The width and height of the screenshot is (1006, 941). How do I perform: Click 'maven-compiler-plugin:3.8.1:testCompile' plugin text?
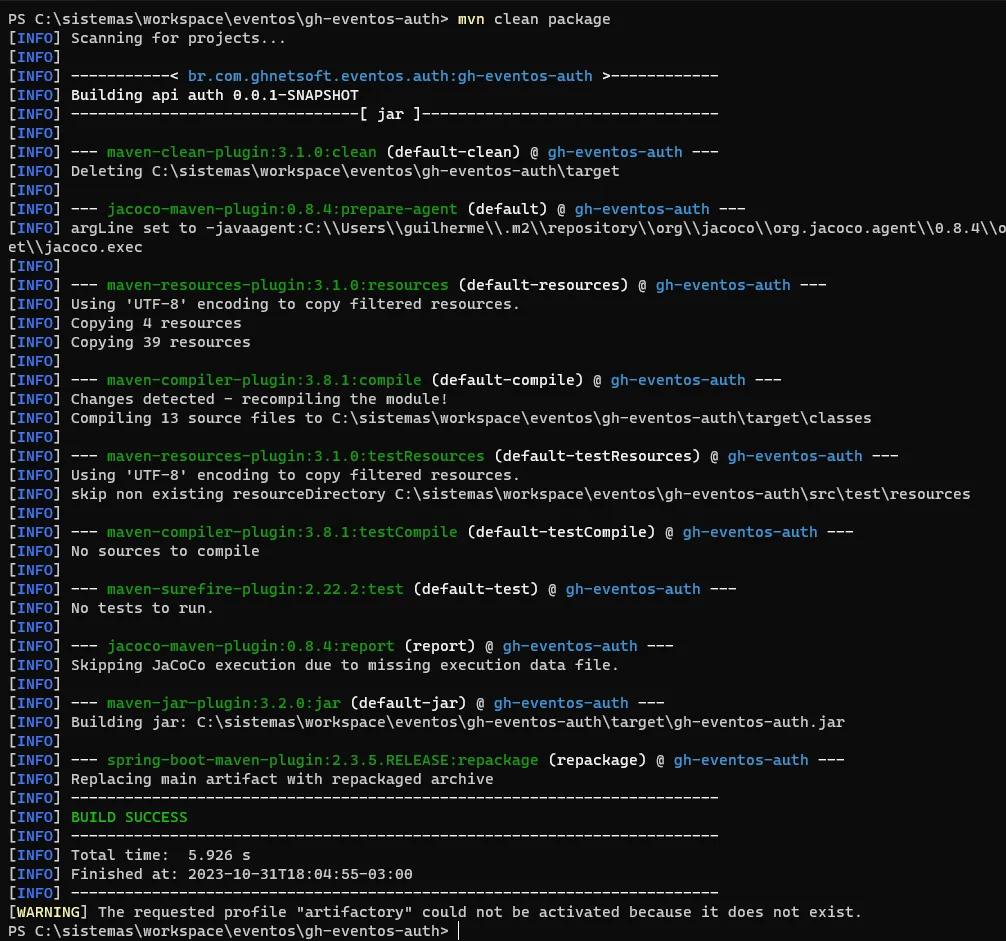pyautogui.click(x=282, y=532)
